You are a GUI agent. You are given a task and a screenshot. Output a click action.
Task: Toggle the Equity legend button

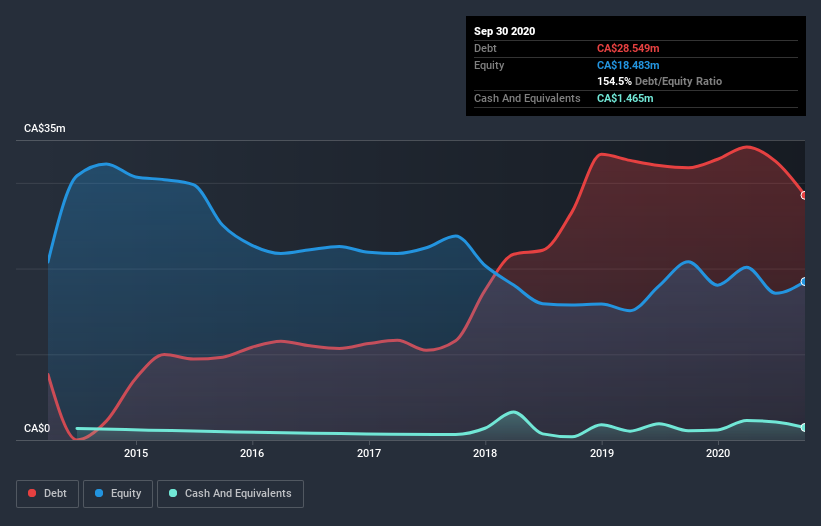(118, 494)
